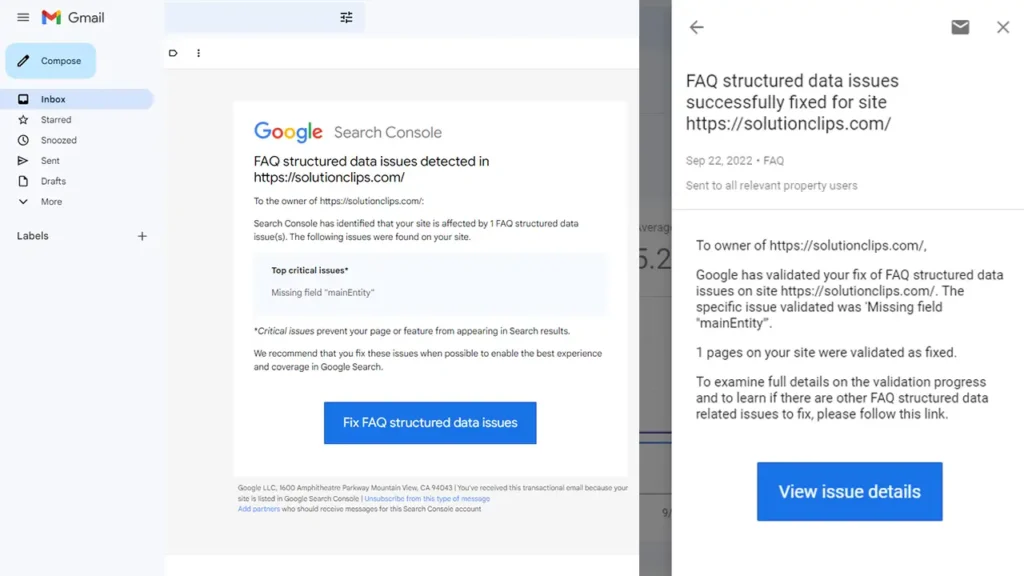Click the envelope icon in side panel
Screen dimensions: 1024x576
(960, 27)
